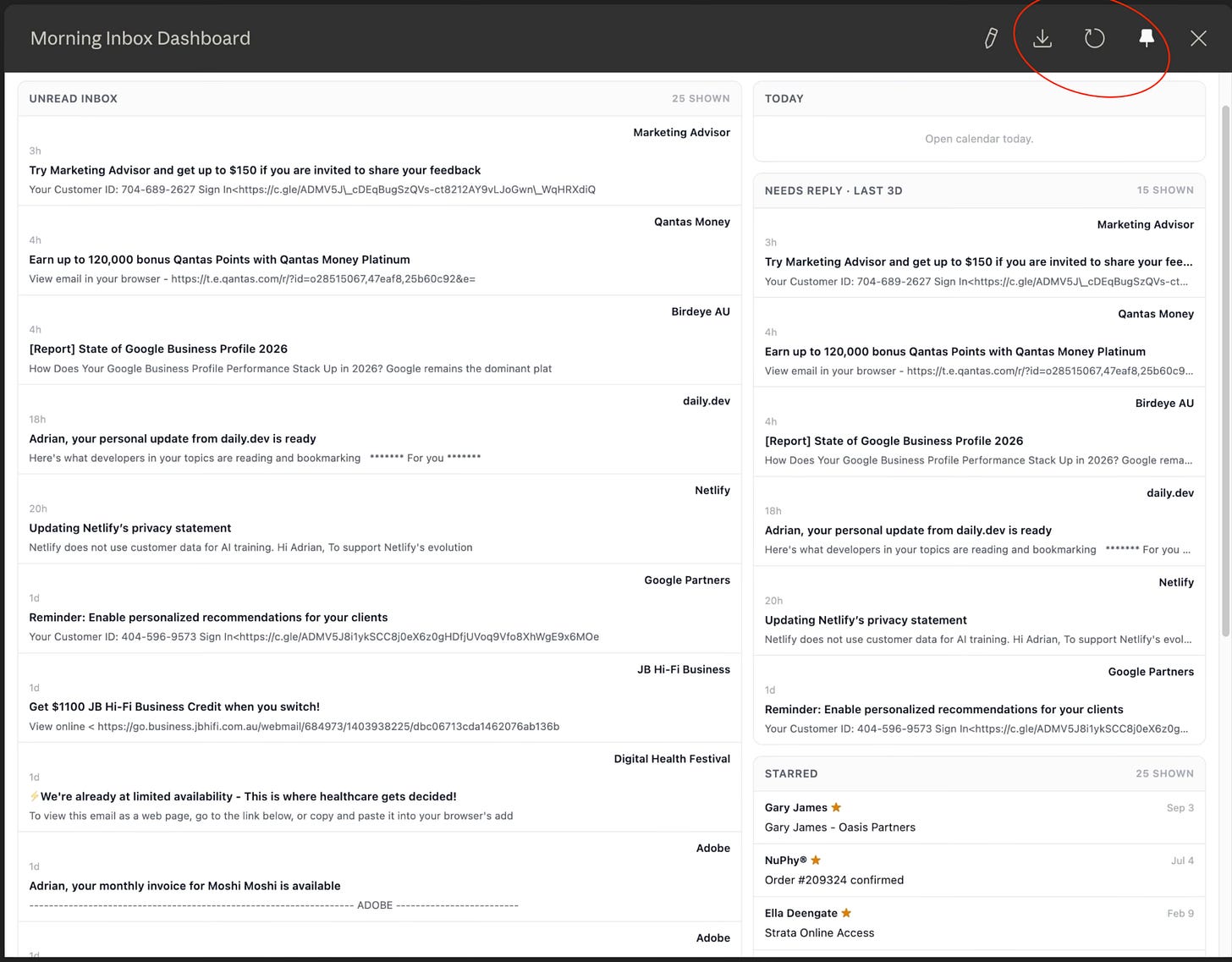Click 'Open calendar today.' in Today panel
The width and height of the screenshot is (1232, 962).
click(x=979, y=139)
